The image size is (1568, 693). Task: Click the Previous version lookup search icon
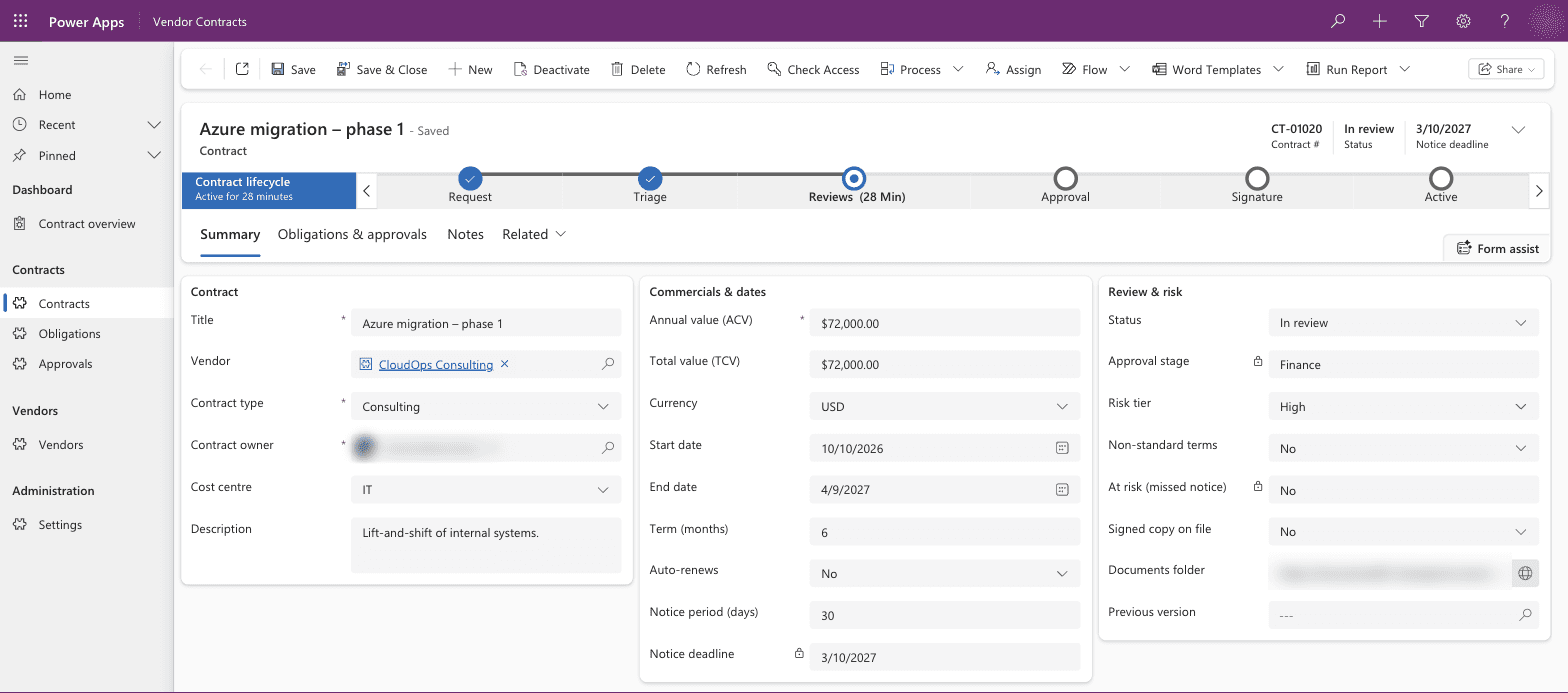(x=1525, y=615)
